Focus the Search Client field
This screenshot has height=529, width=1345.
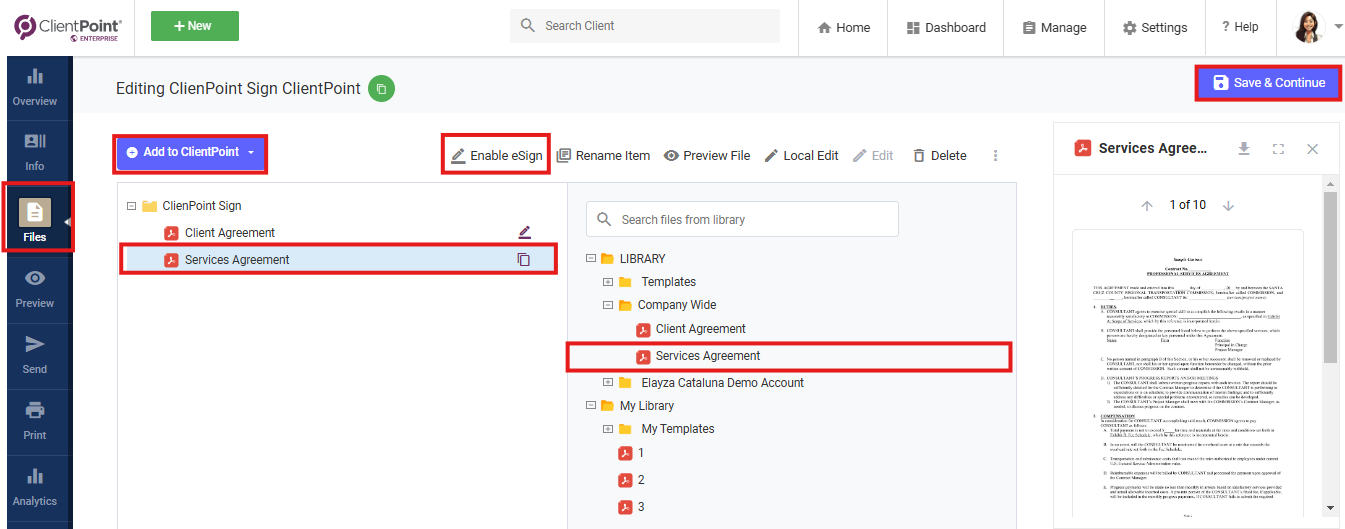pos(645,26)
